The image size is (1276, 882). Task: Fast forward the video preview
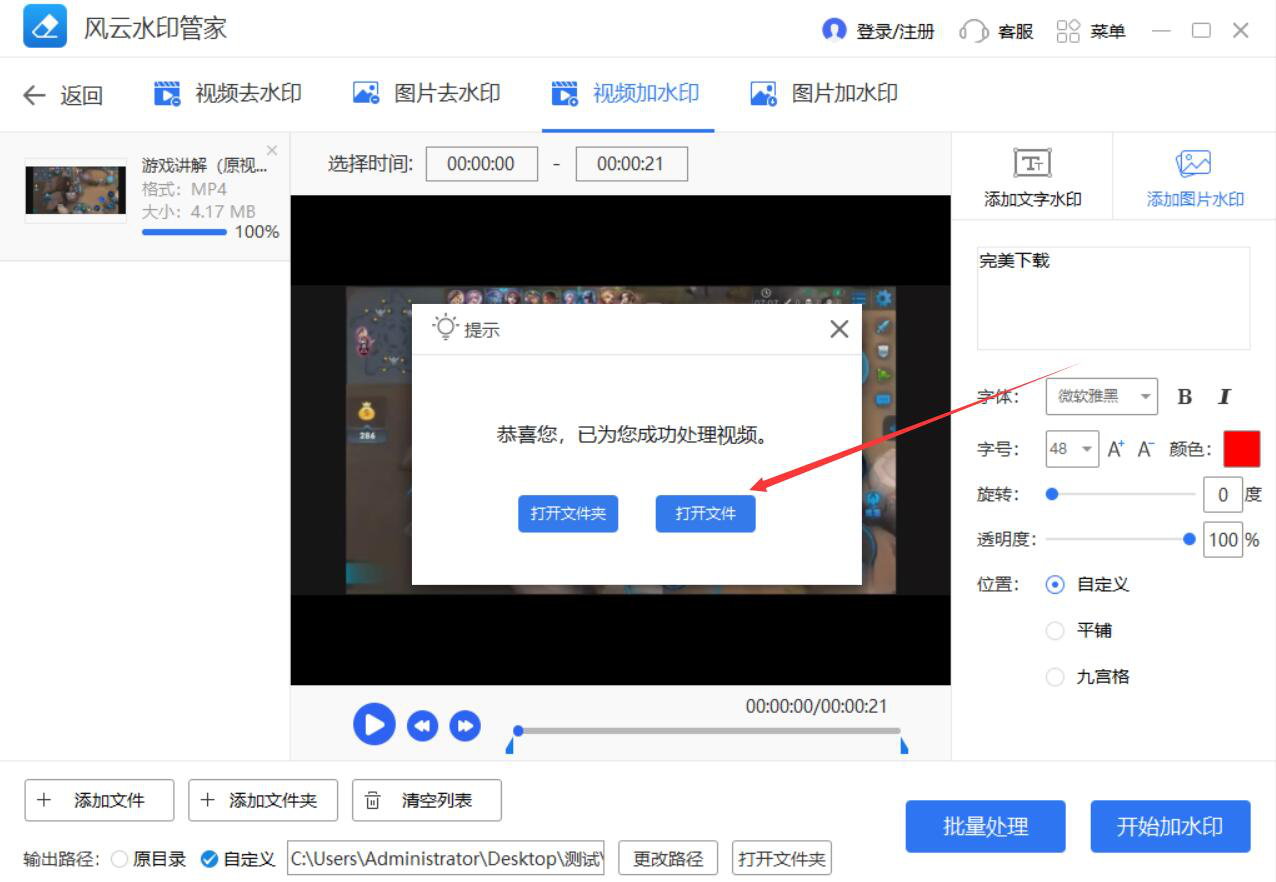pos(465,726)
